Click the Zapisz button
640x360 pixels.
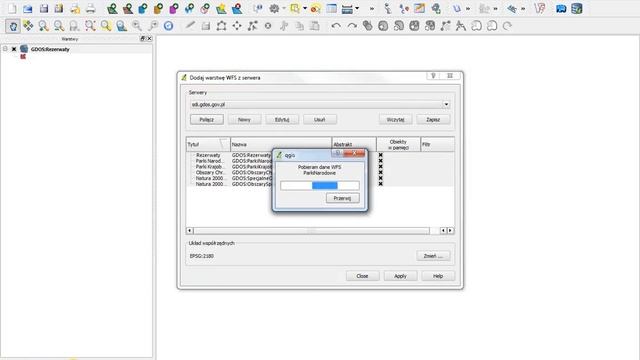point(433,120)
